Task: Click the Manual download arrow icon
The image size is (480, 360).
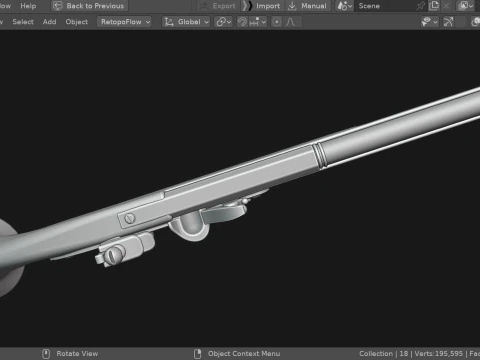Action: (x=292, y=6)
